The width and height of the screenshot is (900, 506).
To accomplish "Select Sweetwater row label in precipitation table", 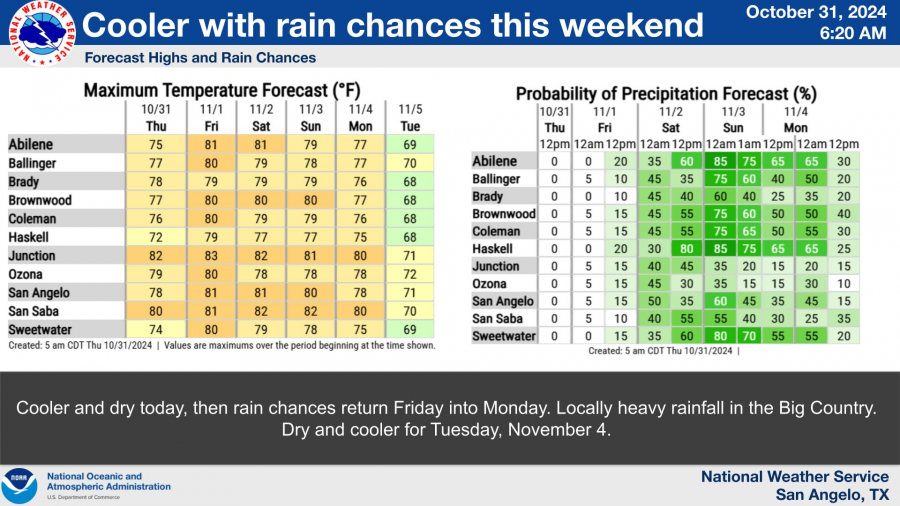I will coord(503,336).
